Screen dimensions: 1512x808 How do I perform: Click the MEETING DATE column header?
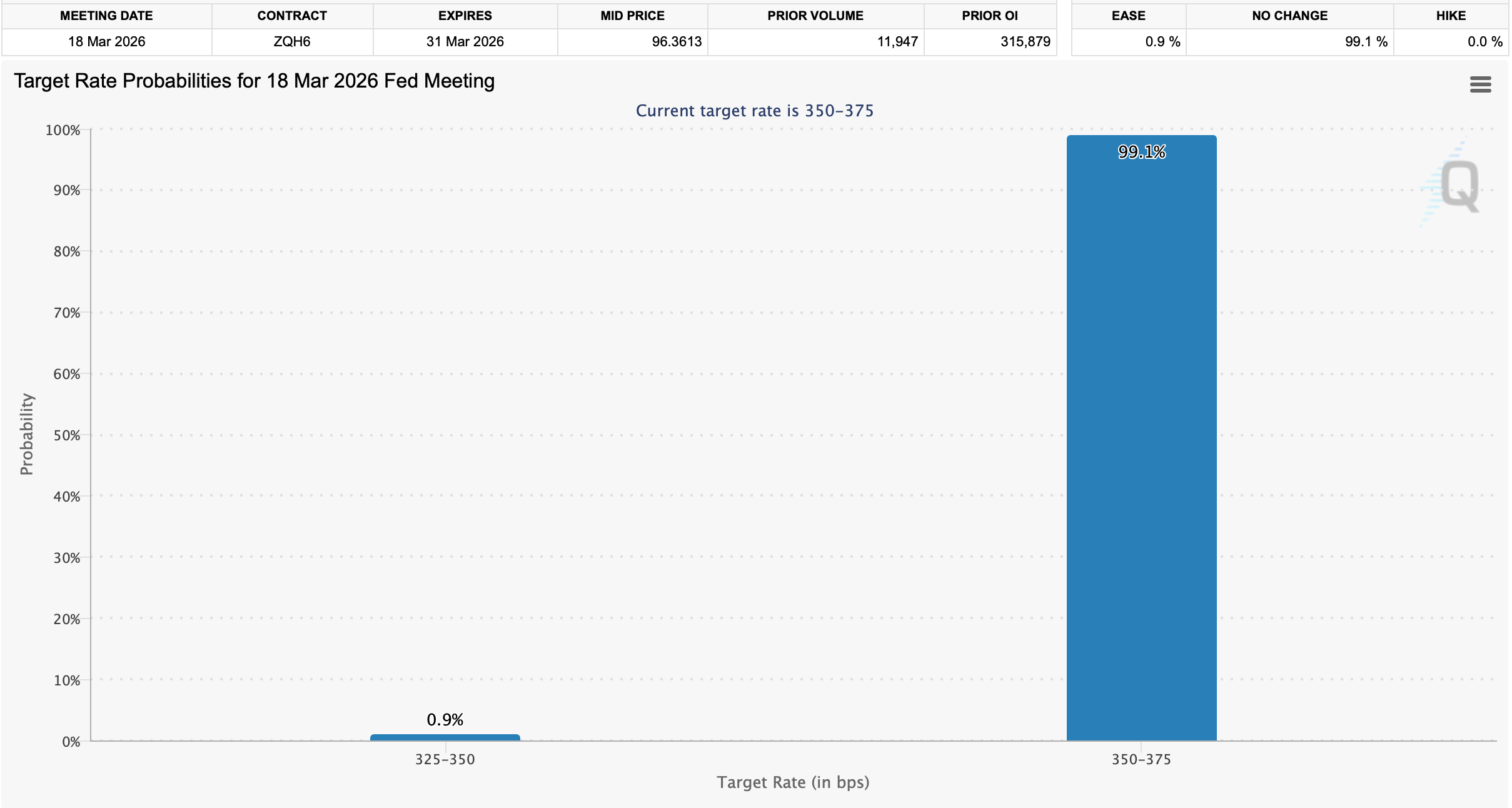coord(106,16)
